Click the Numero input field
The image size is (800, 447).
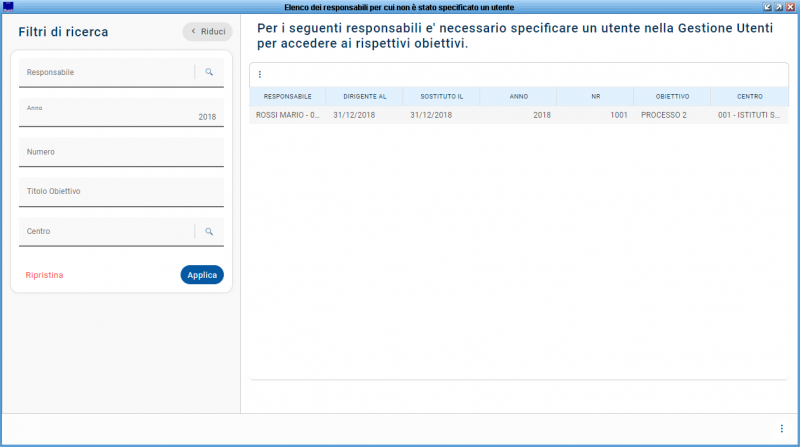point(121,152)
